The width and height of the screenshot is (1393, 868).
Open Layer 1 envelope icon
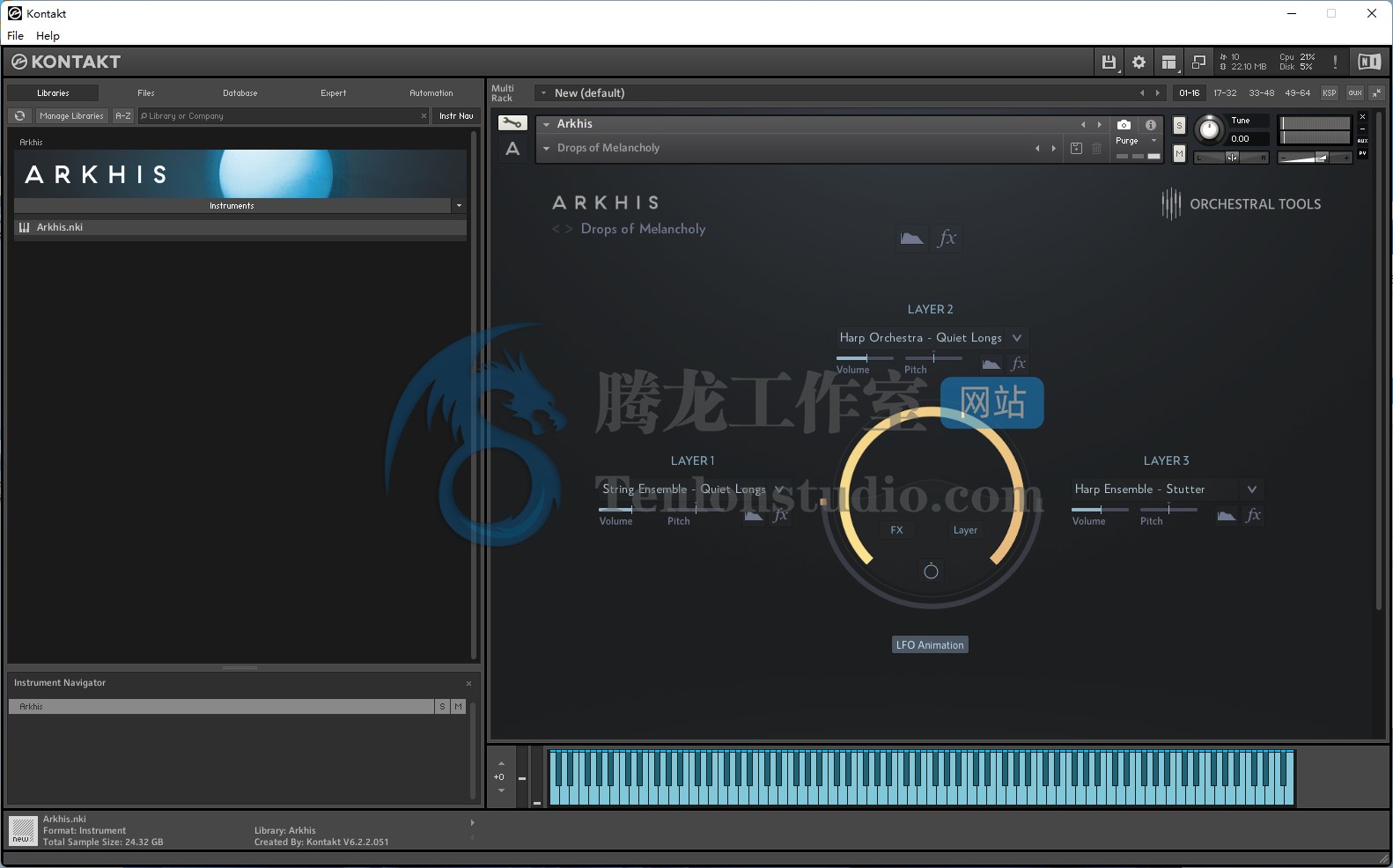click(754, 515)
